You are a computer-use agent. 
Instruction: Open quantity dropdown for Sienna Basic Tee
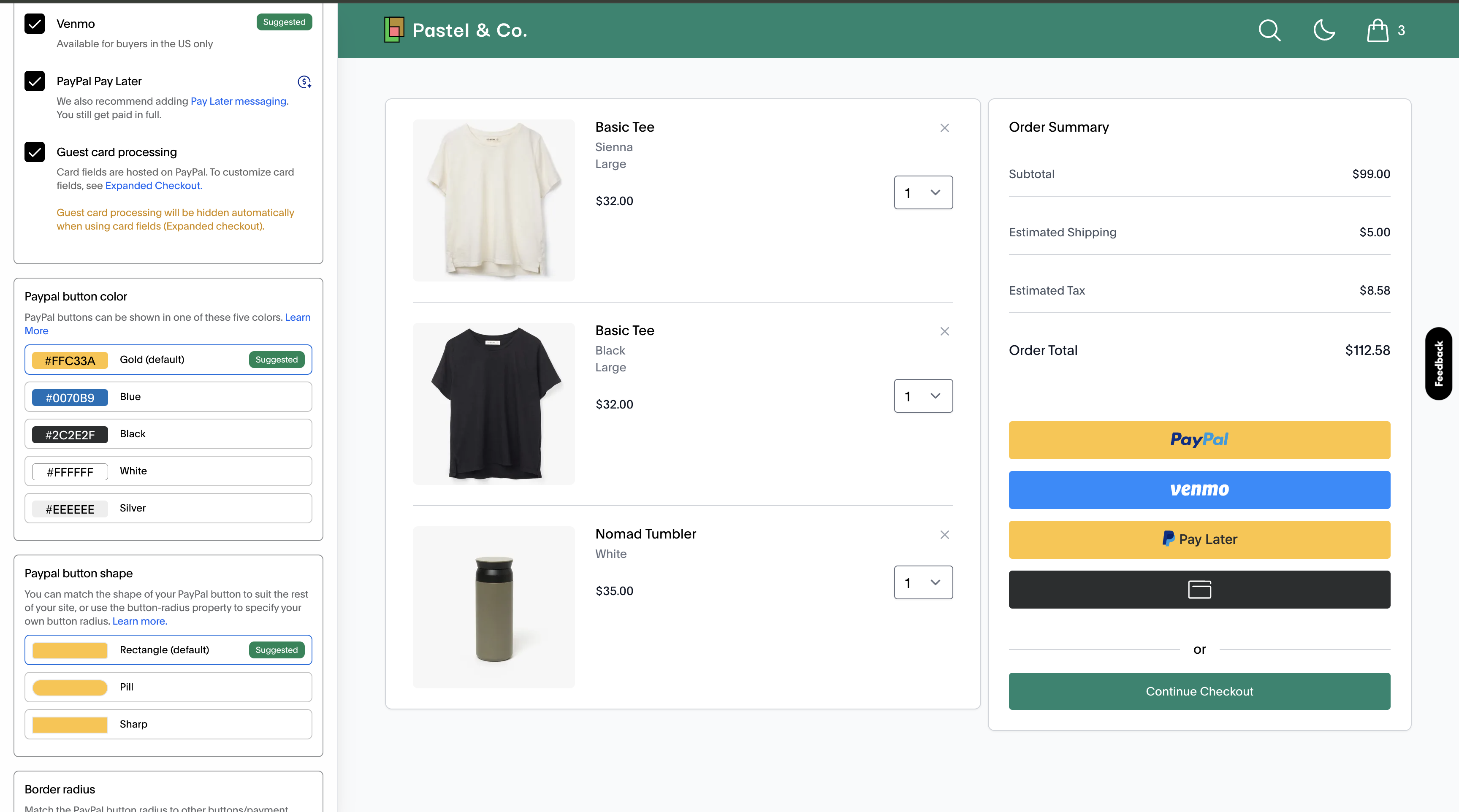[x=922, y=192]
